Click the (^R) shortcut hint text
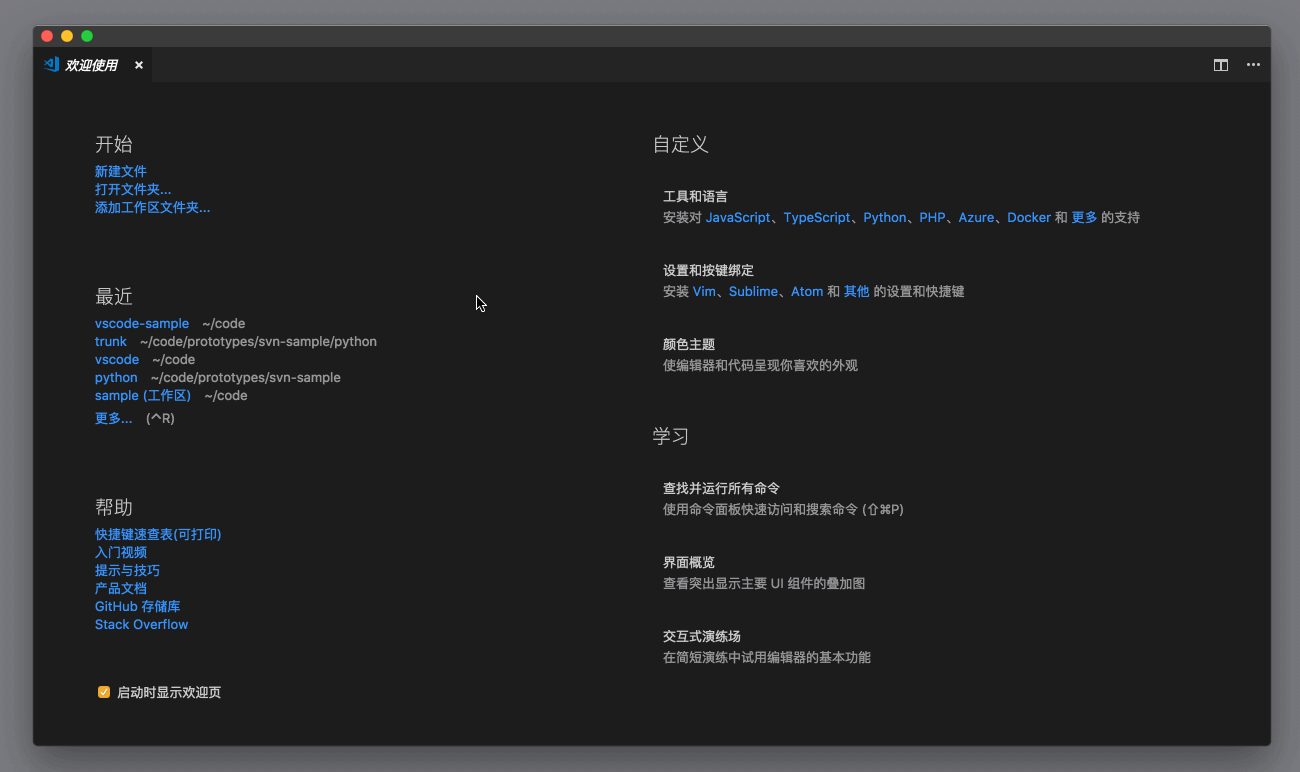 coord(160,418)
